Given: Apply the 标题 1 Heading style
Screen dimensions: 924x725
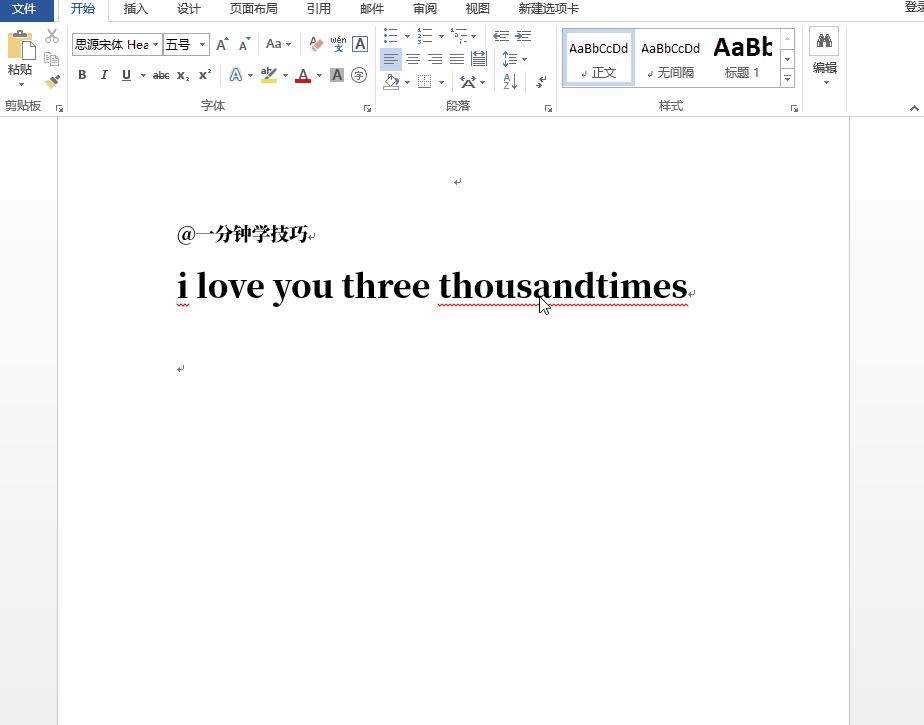Looking at the screenshot, I should pyautogui.click(x=742, y=58).
